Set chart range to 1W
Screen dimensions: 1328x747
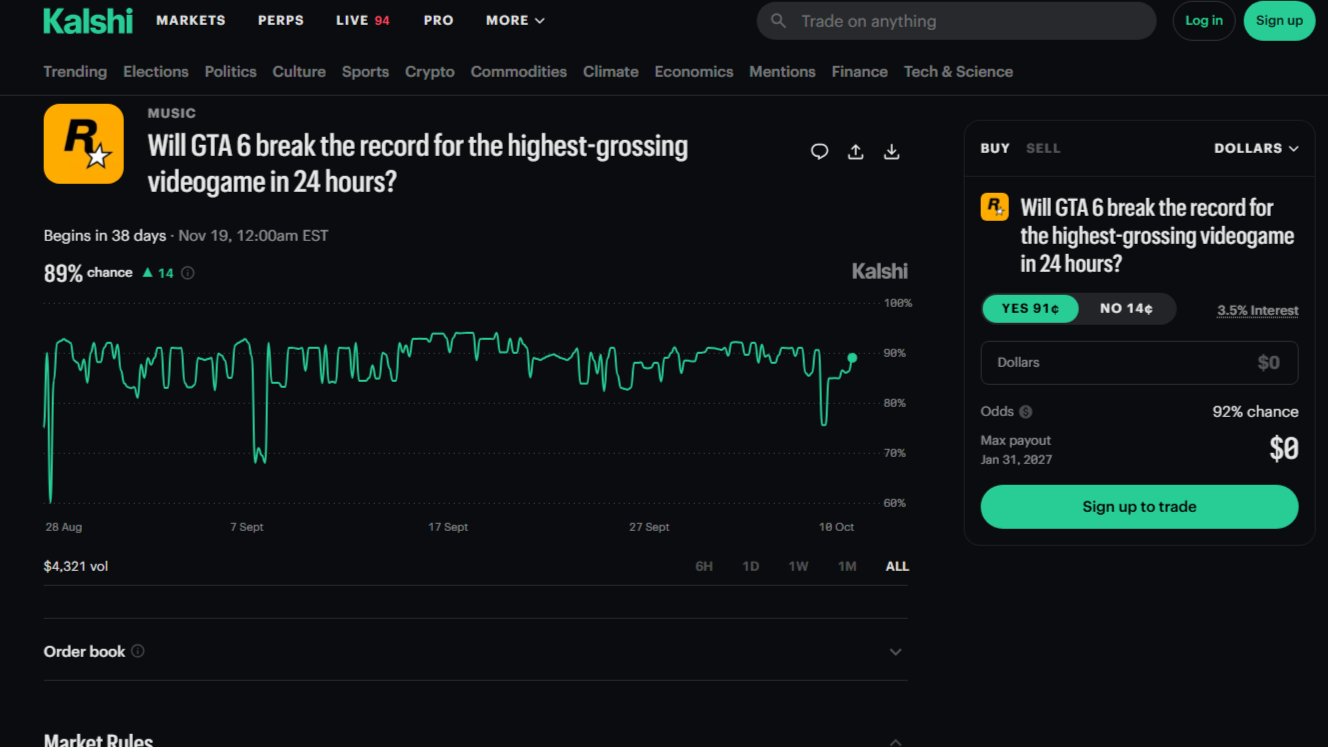click(x=798, y=566)
